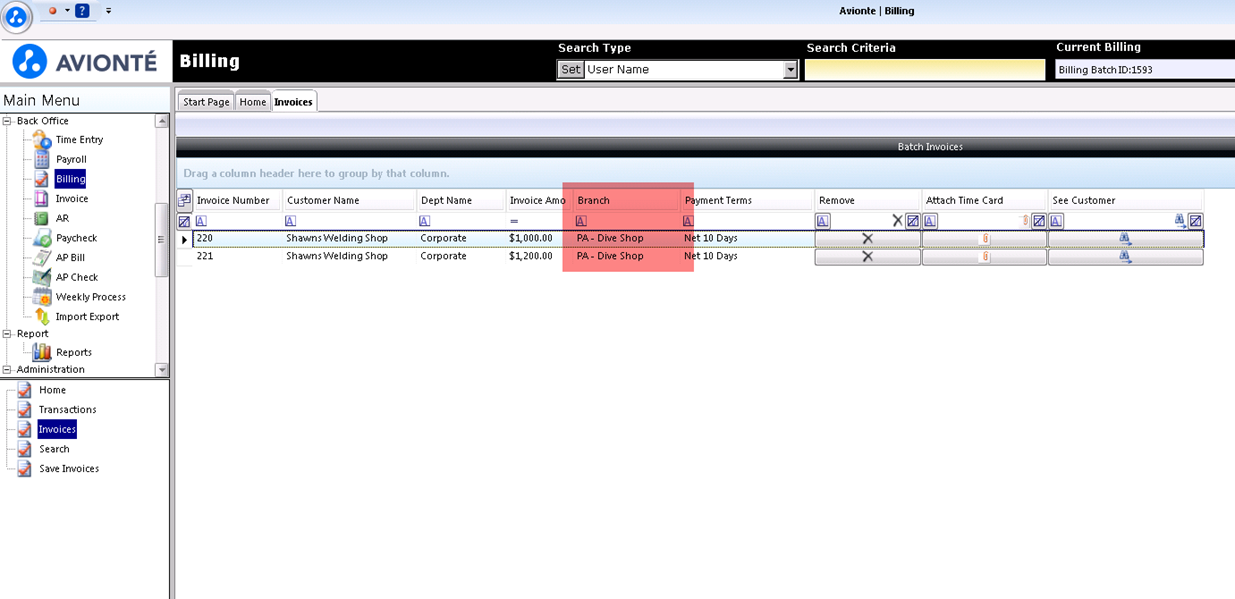Click the Current Billing batch ID field
Viewport: 1235px width, 599px height.
coord(1145,70)
